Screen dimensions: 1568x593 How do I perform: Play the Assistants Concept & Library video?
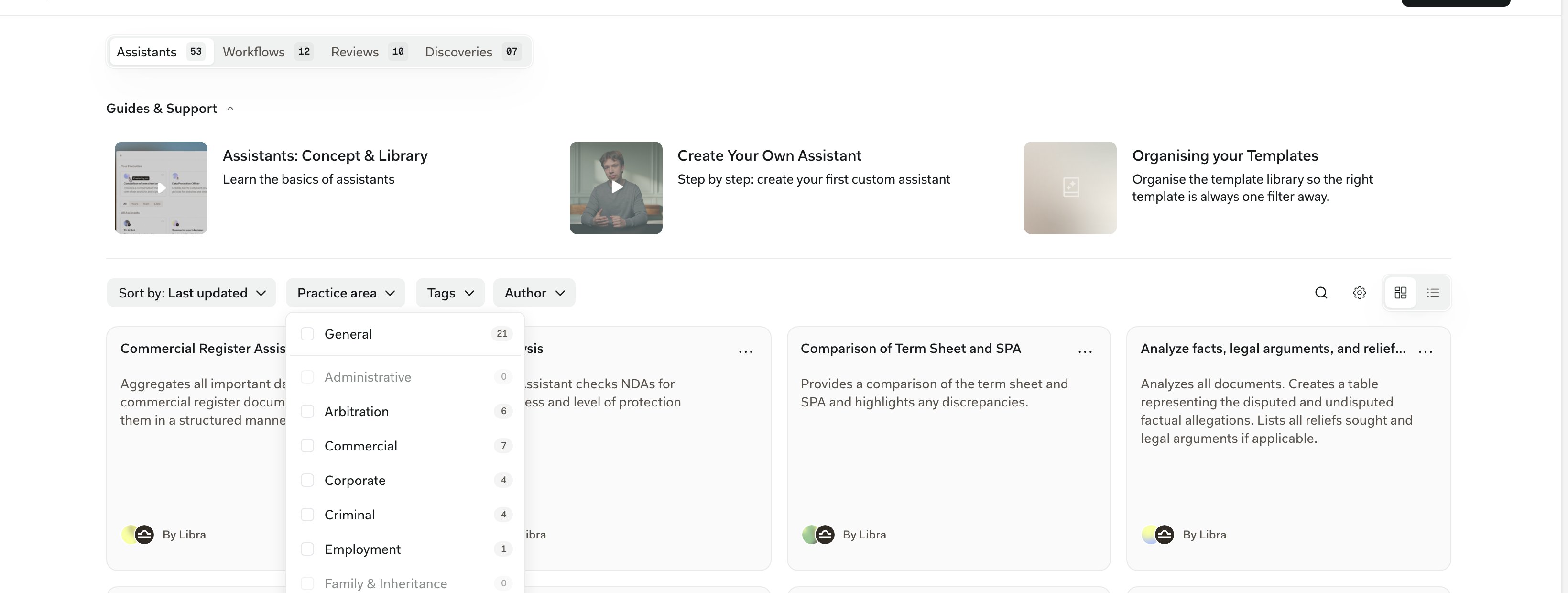tap(161, 187)
